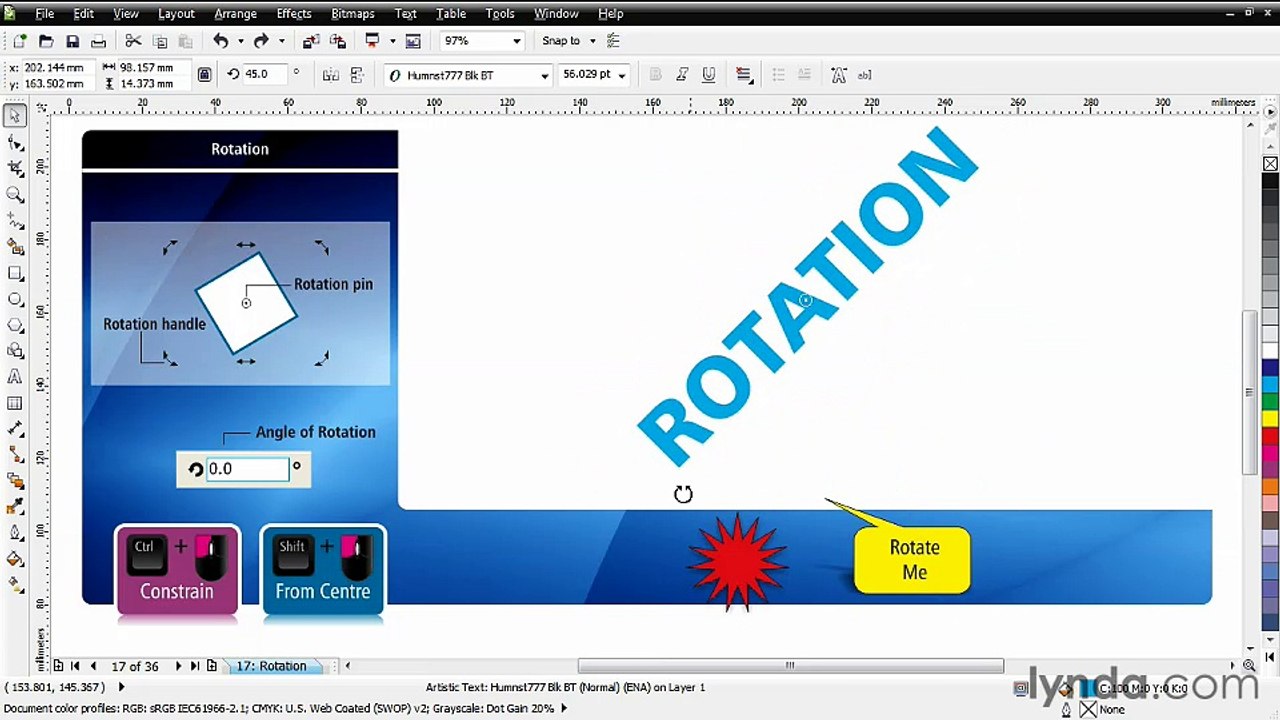Print the document
Viewport: 1280px width, 720px height.
pos(98,41)
